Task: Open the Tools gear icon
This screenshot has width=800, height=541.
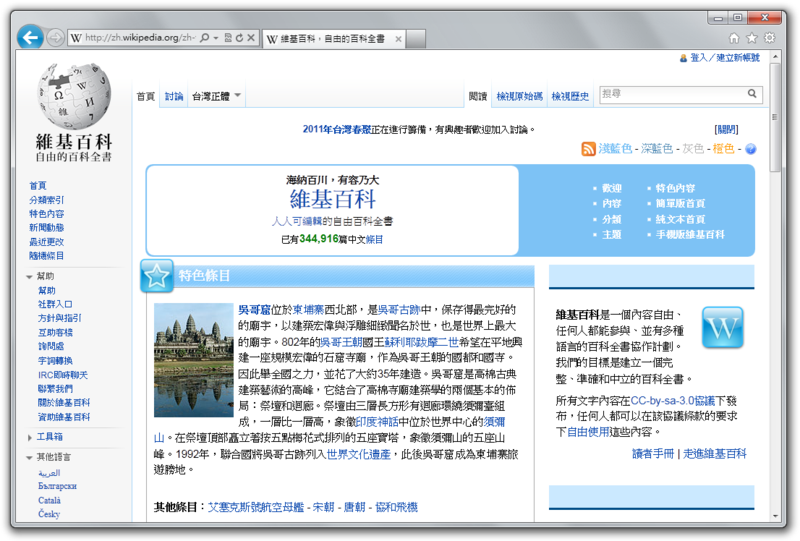Action: click(x=769, y=38)
